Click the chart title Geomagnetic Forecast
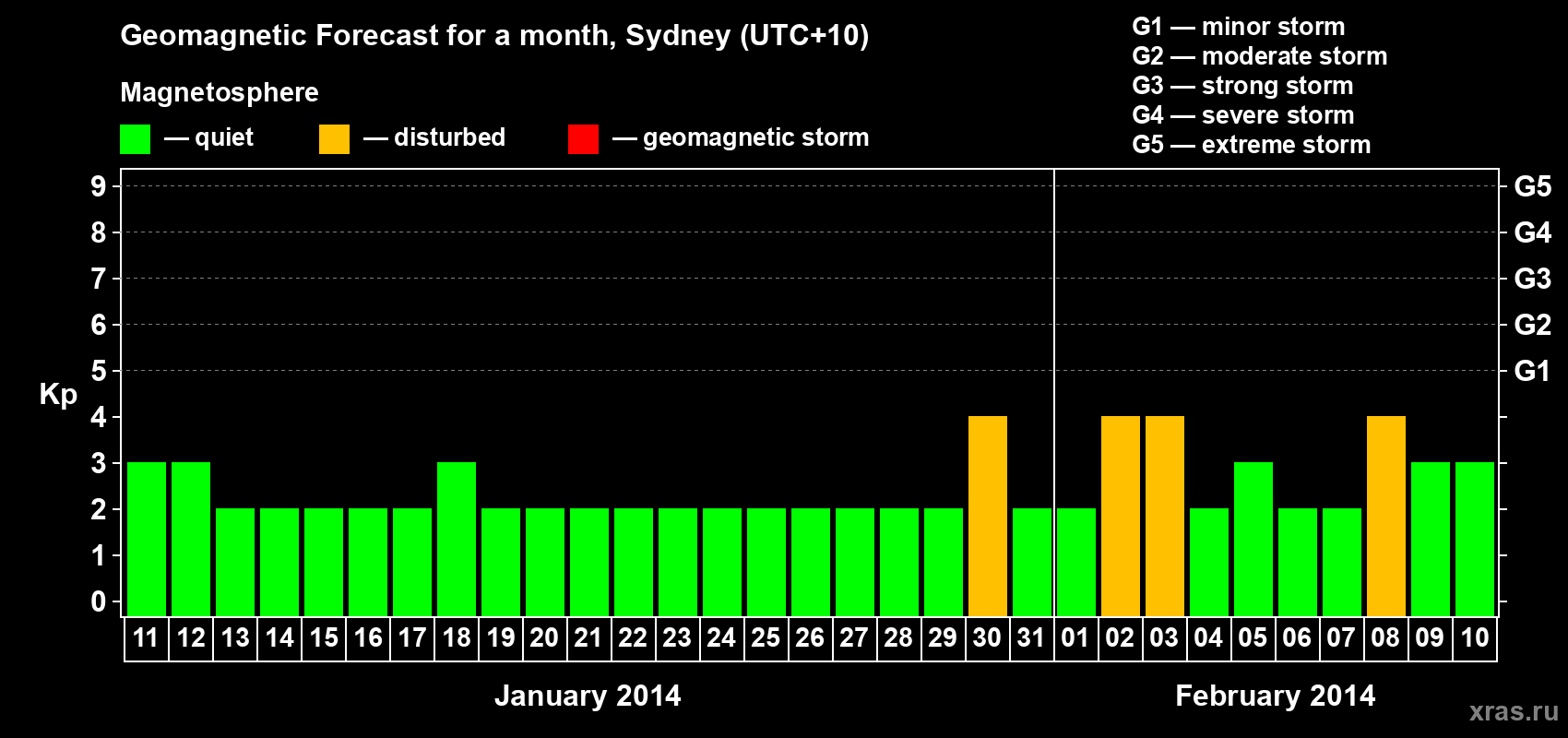The image size is (1568, 738). (494, 36)
